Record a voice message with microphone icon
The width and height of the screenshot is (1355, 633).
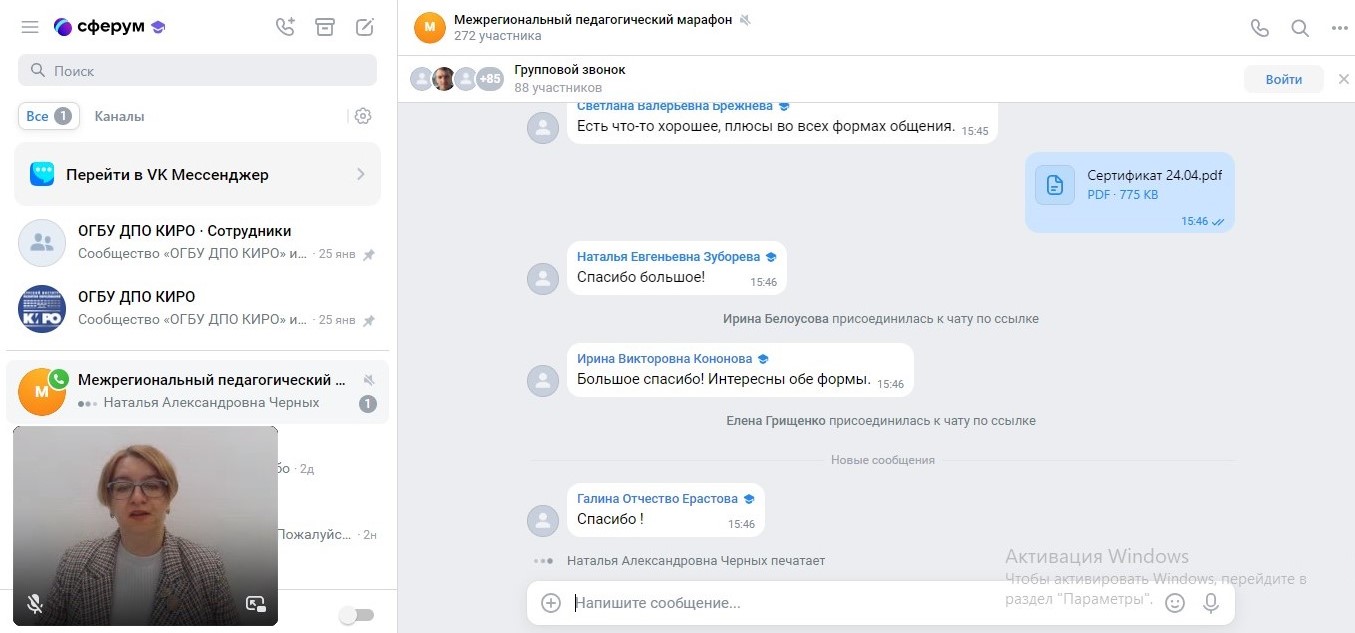click(x=1211, y=603)
